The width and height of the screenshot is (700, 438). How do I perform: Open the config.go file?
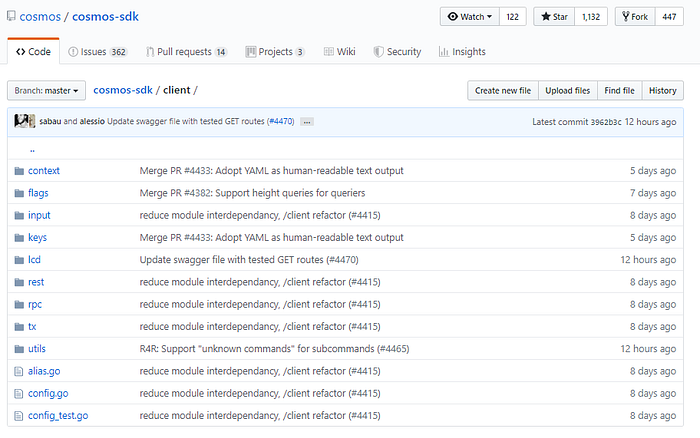pyautogui.click(x=48, y=394)
